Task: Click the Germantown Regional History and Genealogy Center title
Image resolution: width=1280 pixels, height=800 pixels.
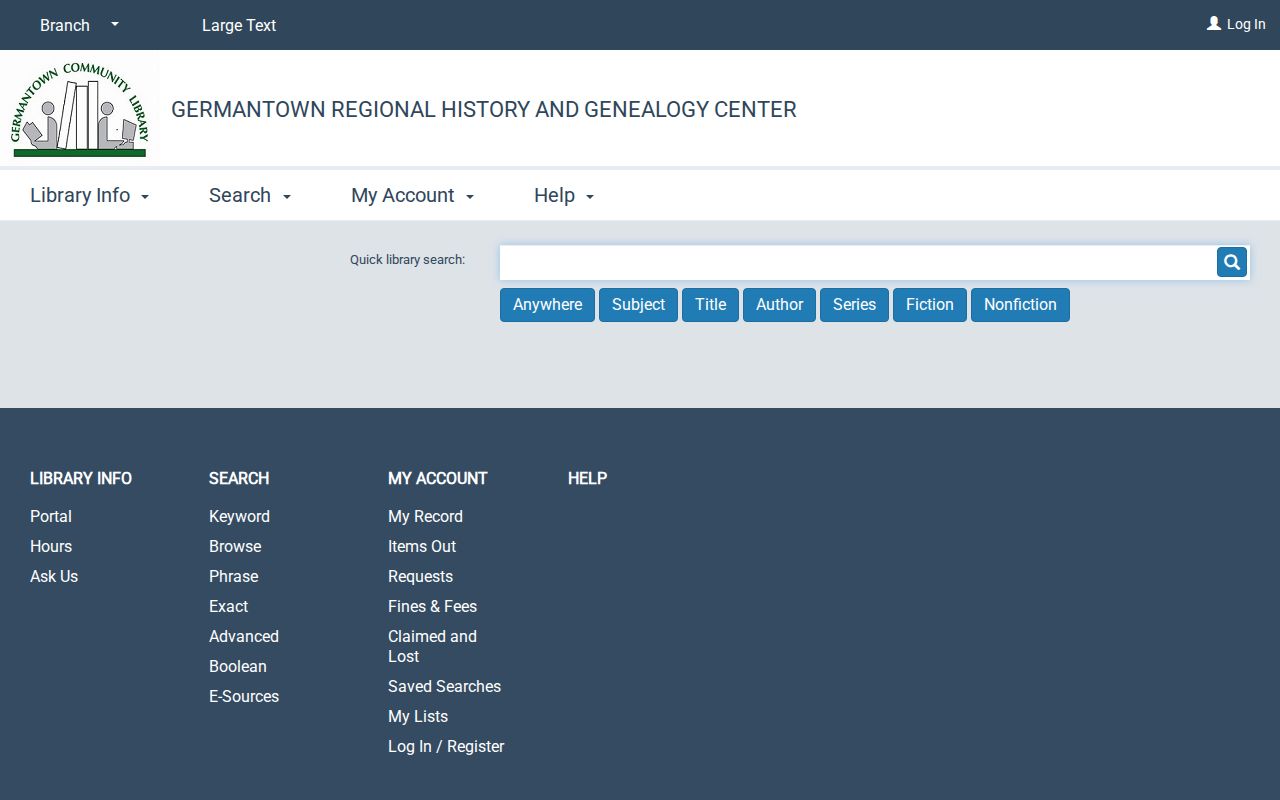Action: click(484, 109)
